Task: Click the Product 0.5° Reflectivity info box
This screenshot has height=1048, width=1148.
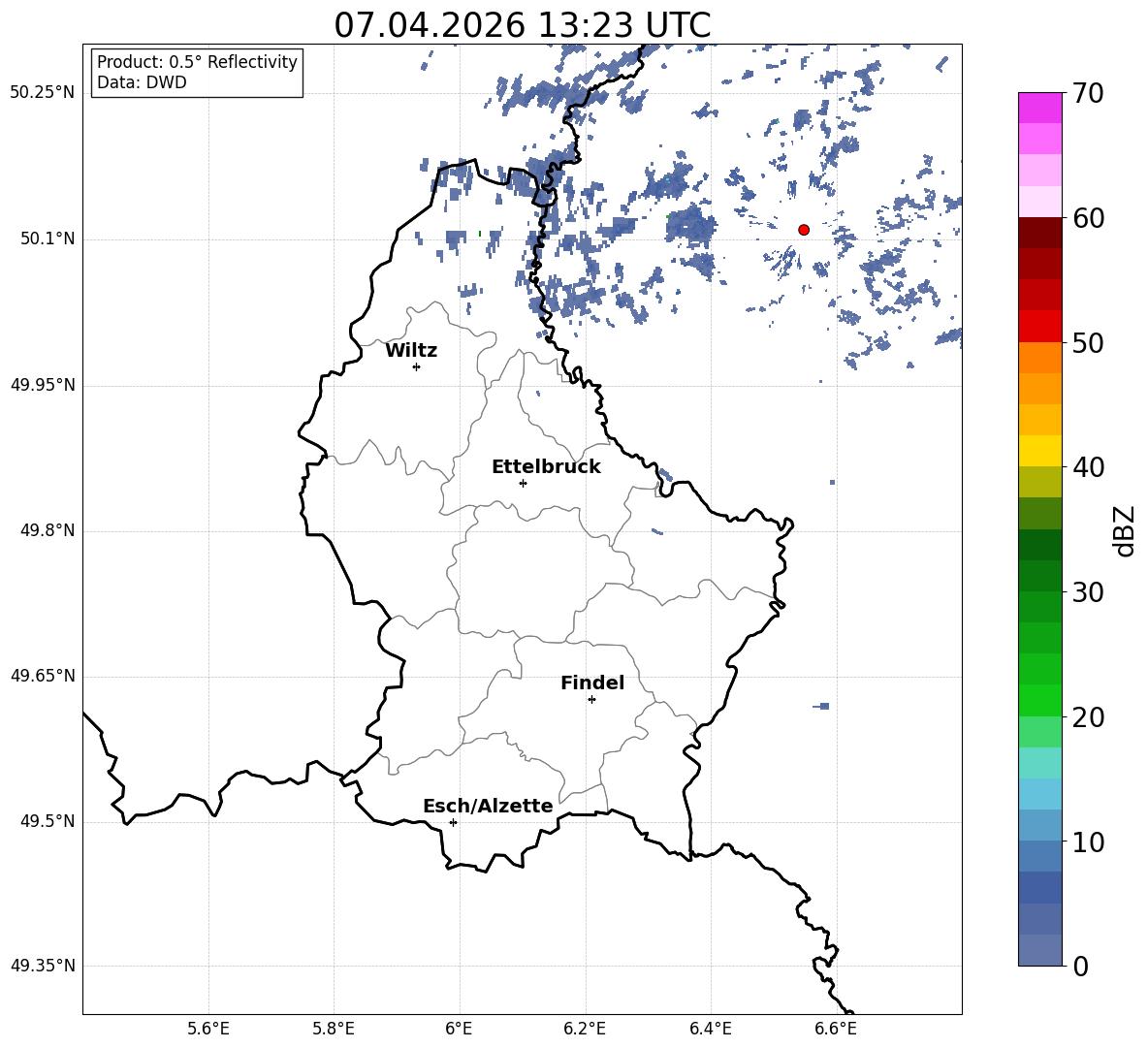Action: 197,72
